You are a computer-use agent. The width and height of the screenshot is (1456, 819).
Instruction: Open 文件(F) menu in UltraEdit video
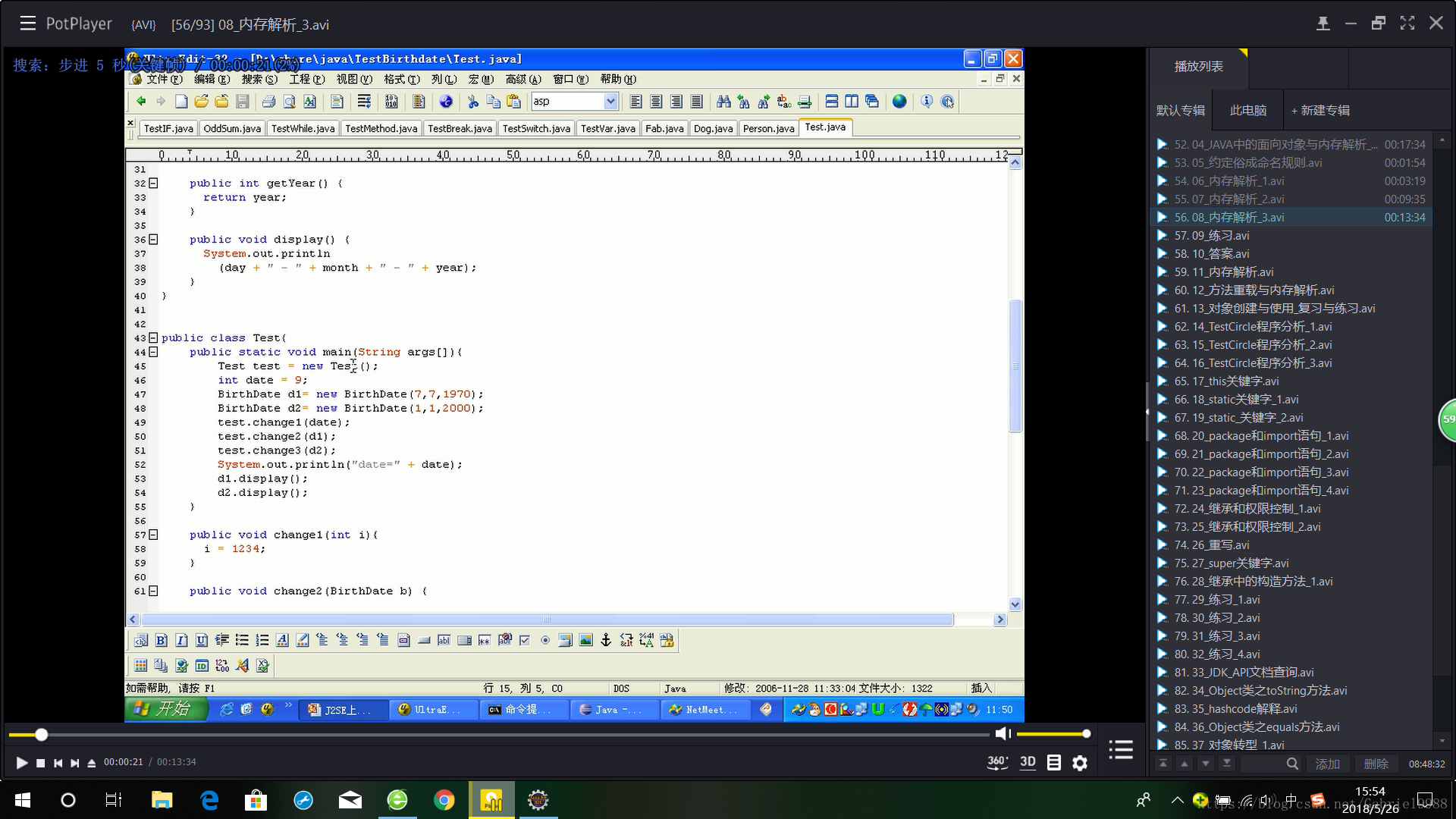(x=164, y=79)
